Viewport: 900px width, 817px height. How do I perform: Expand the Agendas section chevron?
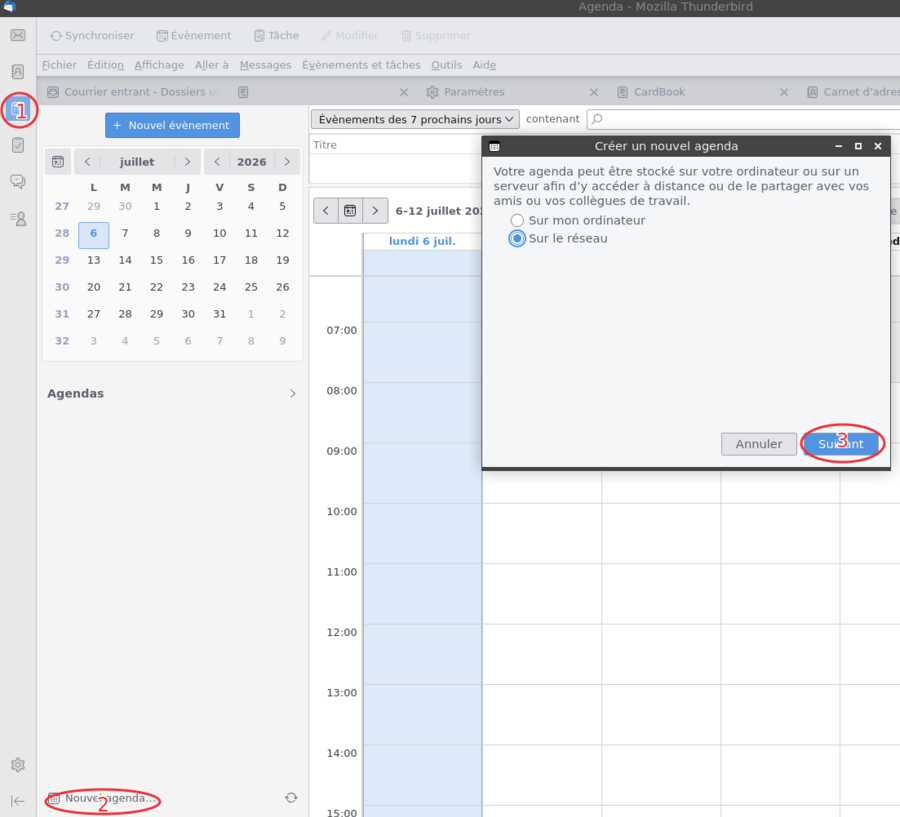293,393
